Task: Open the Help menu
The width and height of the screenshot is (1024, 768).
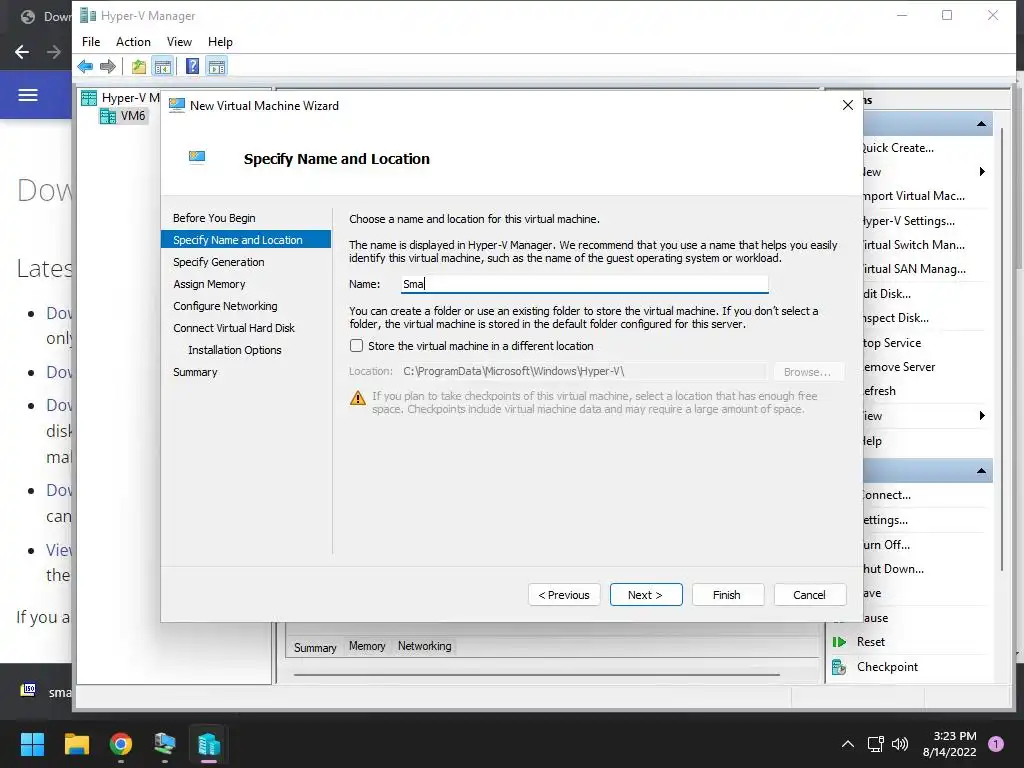Action: (x=220, y=42)
